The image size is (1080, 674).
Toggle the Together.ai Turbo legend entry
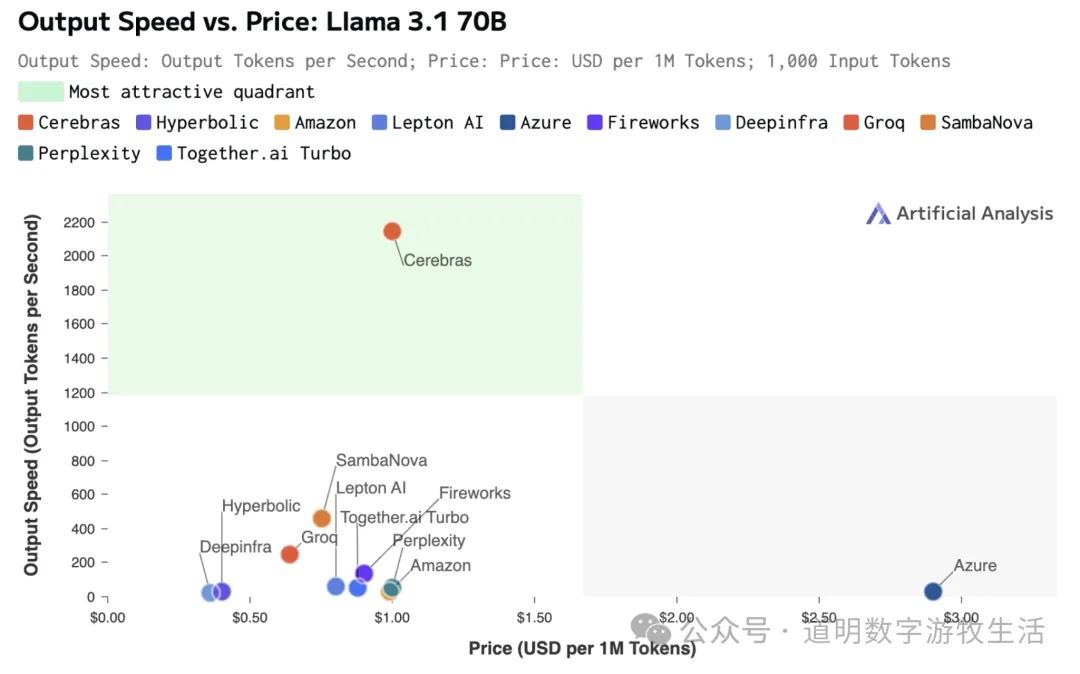point(253,154)
